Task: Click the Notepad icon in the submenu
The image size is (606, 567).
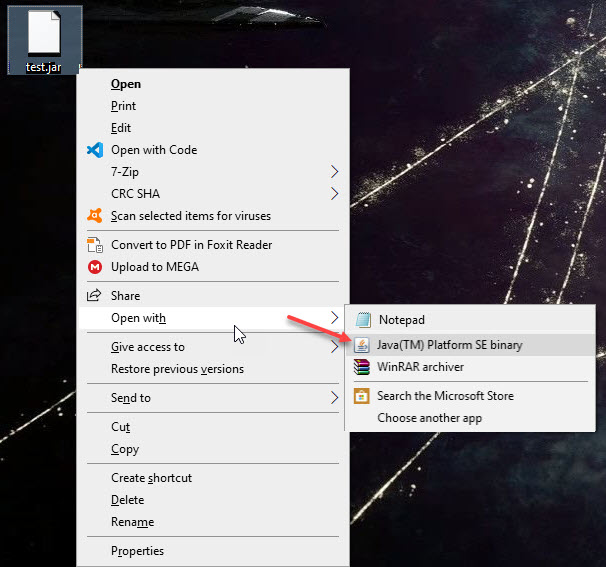Action: pos(363,320)
